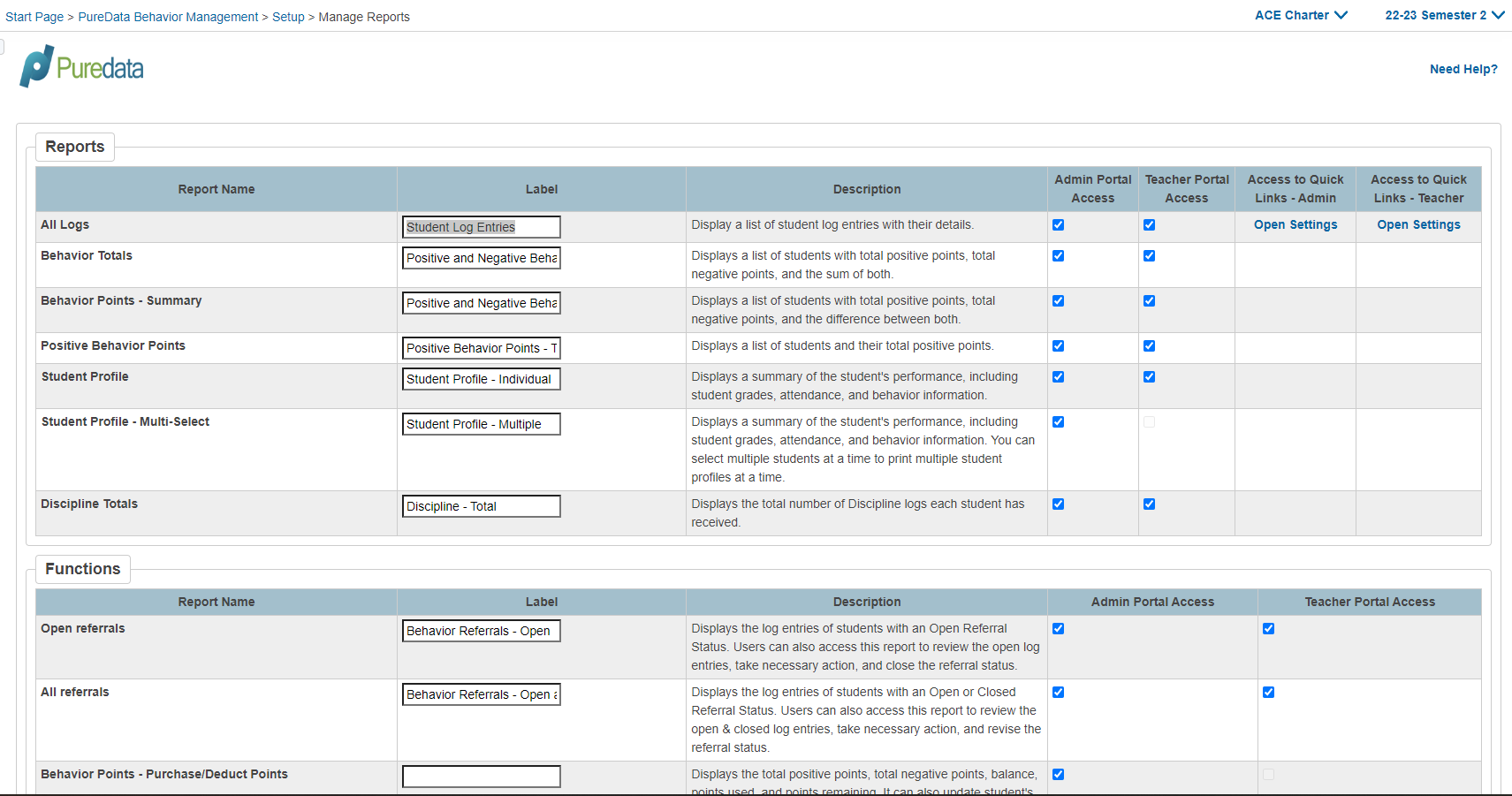Uncheck Admin Portal Access for Positive Behavior Points
This screenshot has height=796, width=1512.
pyautogui.click(x=1058, y=345)
